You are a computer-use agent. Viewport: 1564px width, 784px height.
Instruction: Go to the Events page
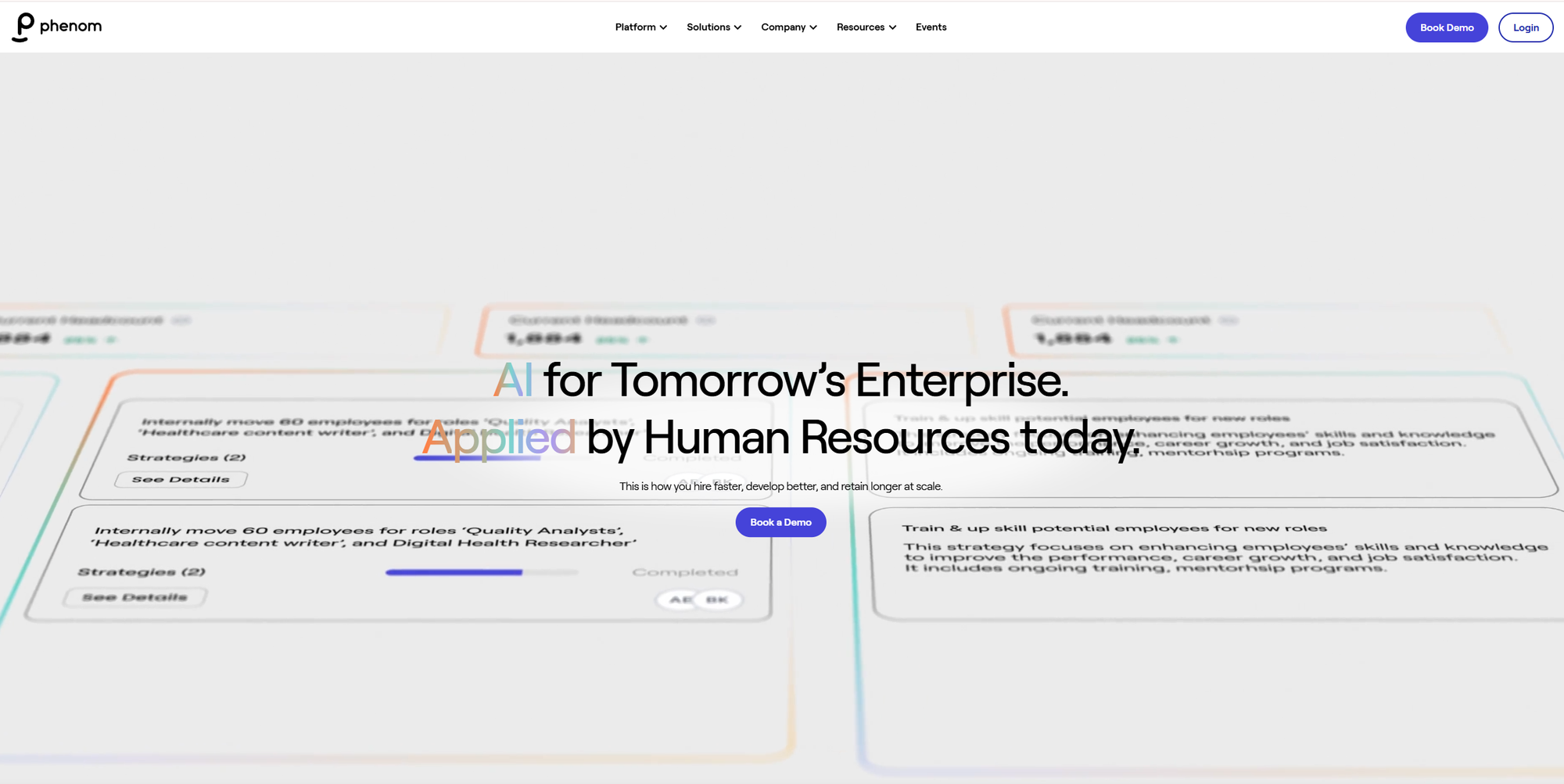[x=931, y=27]
